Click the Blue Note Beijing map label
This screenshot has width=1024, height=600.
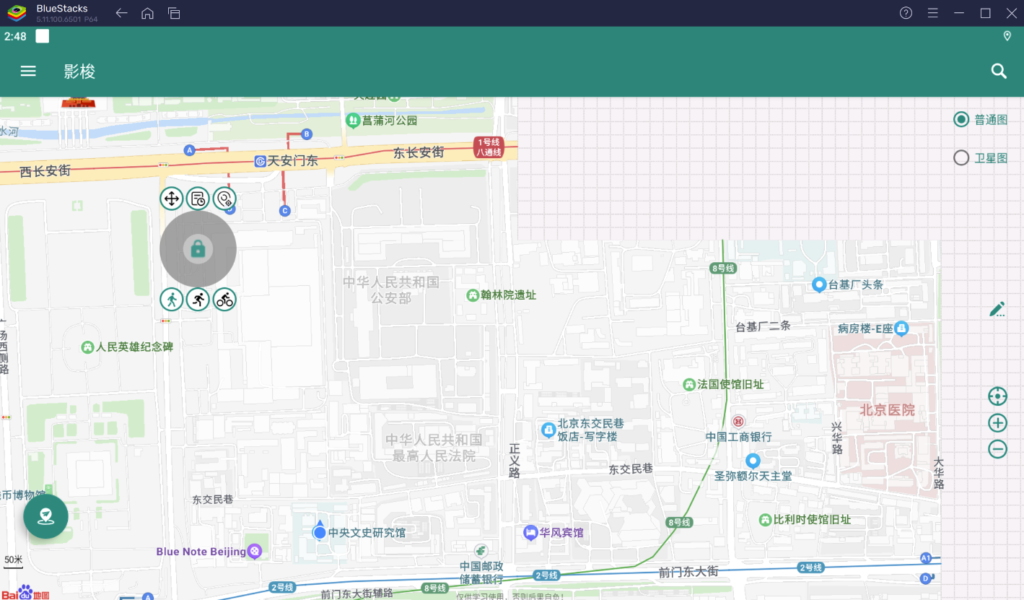point(200,551)
